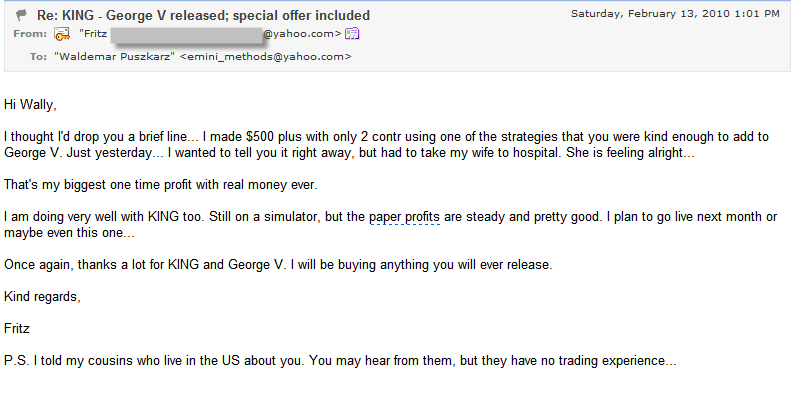Click the "Once again, thanks a lot" paragraph
791x401 pixels.
coord(278,264)
